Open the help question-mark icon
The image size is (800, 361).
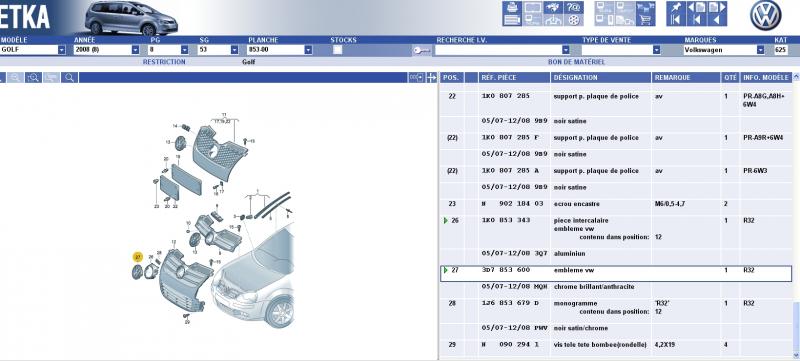(x=574, y=8)
